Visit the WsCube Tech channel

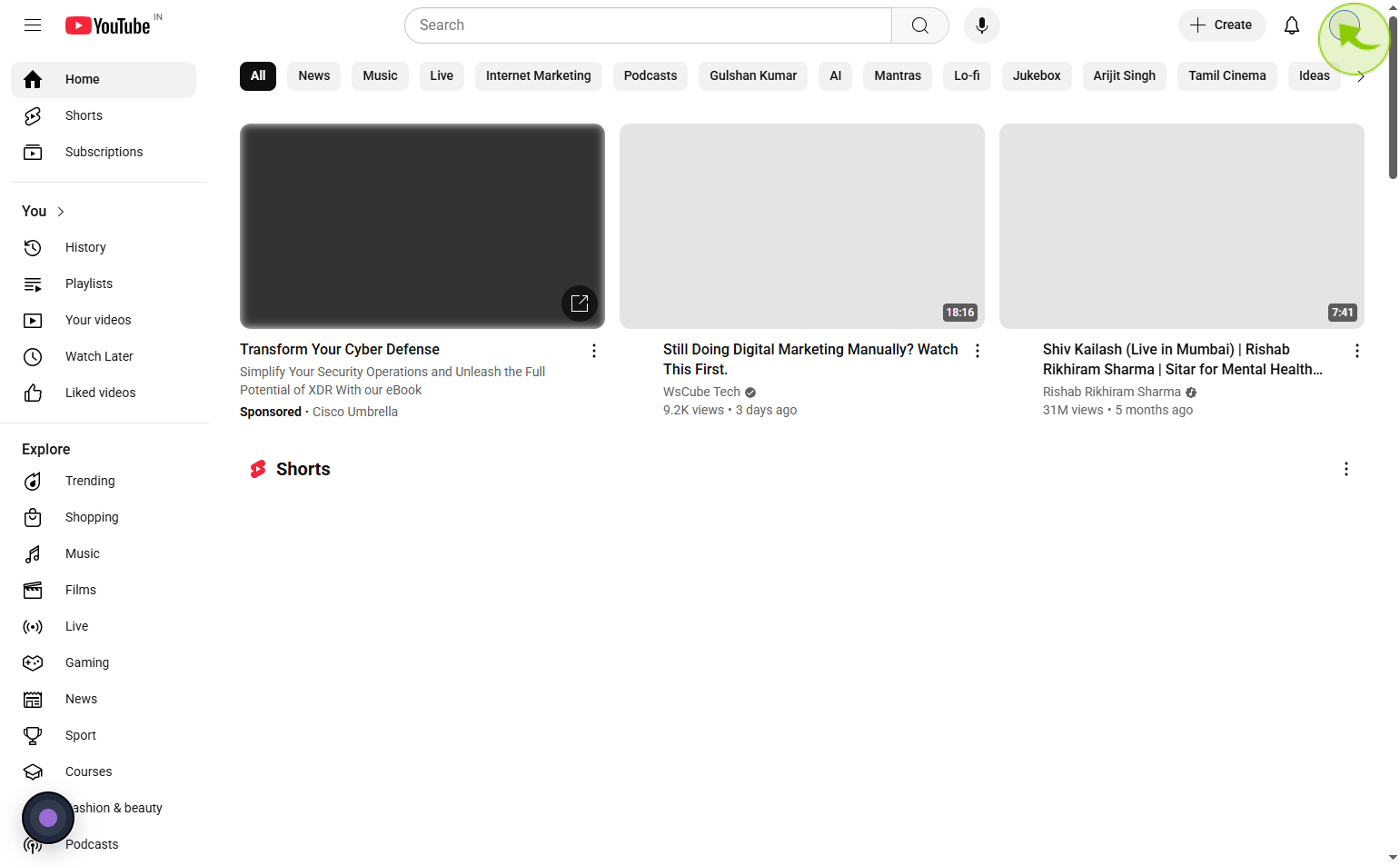(x=701, y=393)
